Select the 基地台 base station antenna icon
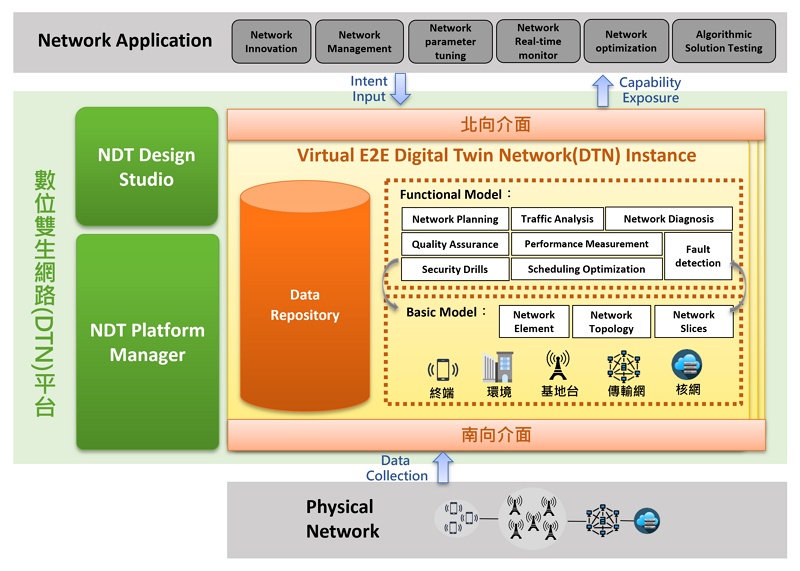Screen dimensions: 800x571 click(558, 366)
